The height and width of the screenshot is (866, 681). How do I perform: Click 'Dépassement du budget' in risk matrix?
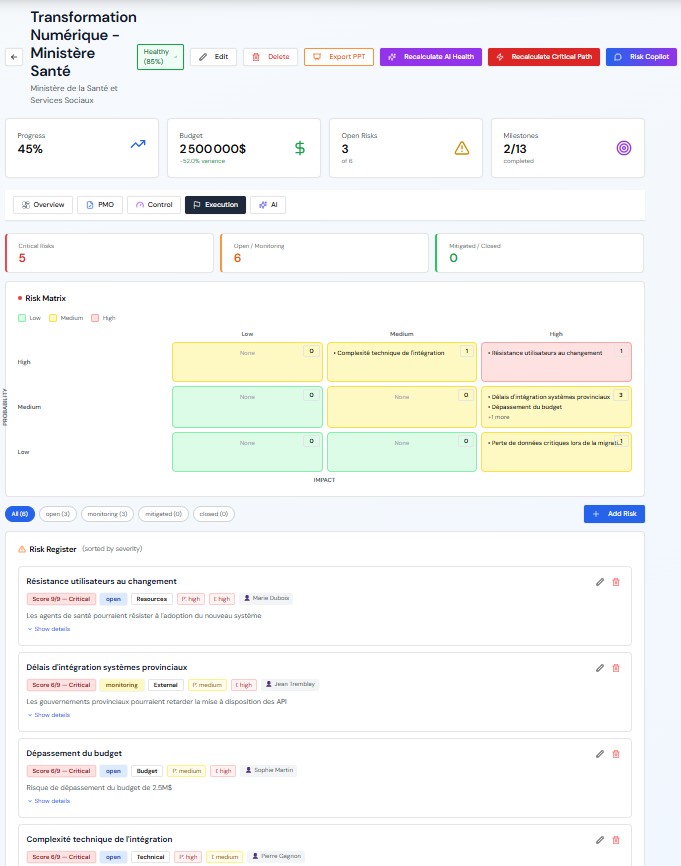526,407
